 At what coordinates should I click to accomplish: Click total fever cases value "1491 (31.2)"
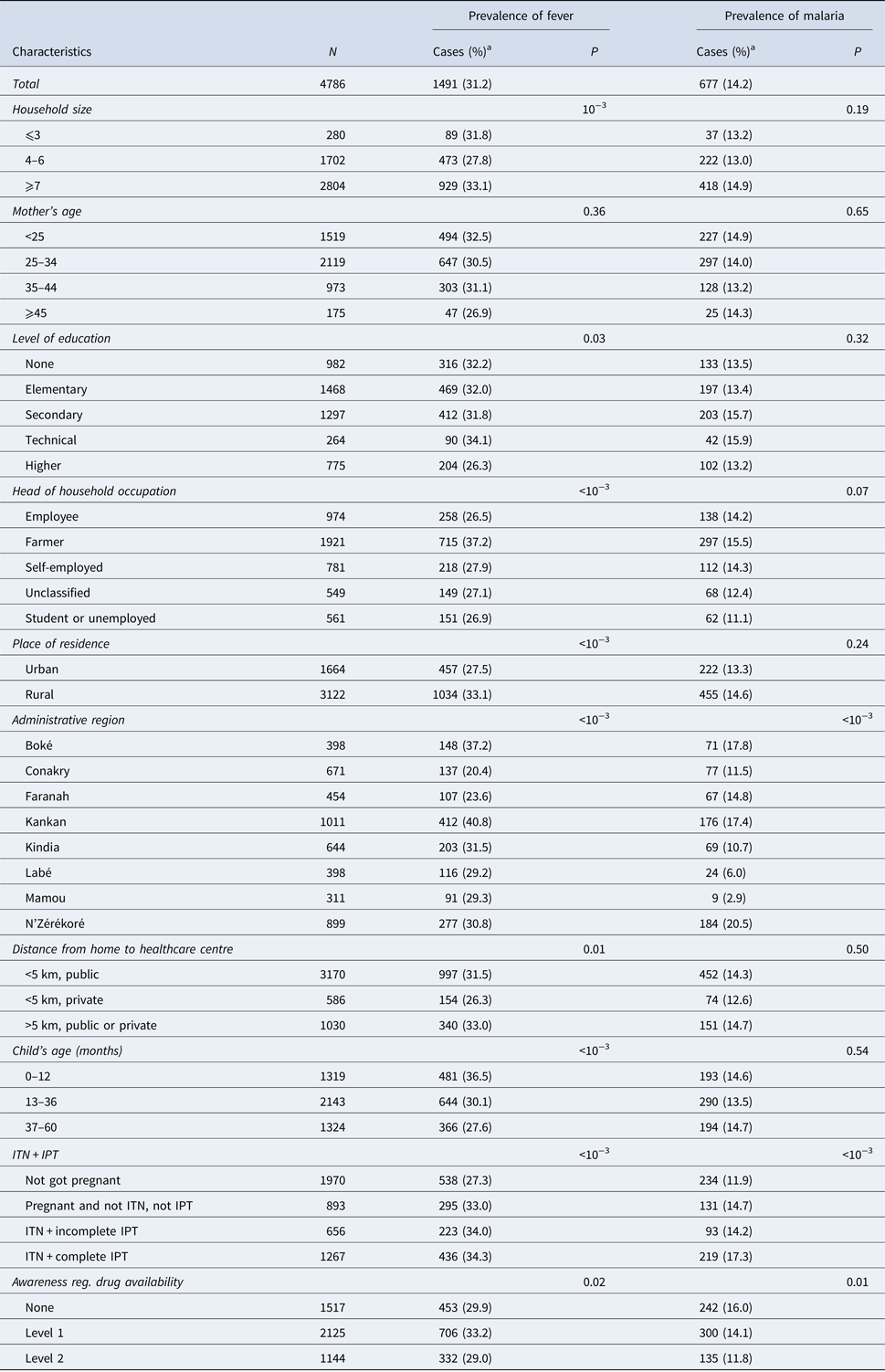462,84
